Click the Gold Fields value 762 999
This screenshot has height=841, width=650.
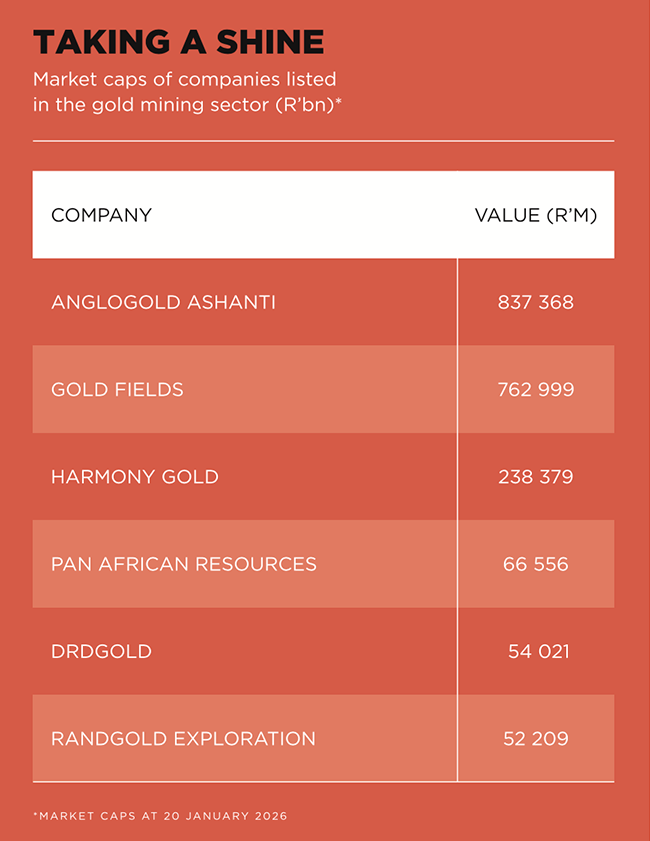tap(536, 389)
